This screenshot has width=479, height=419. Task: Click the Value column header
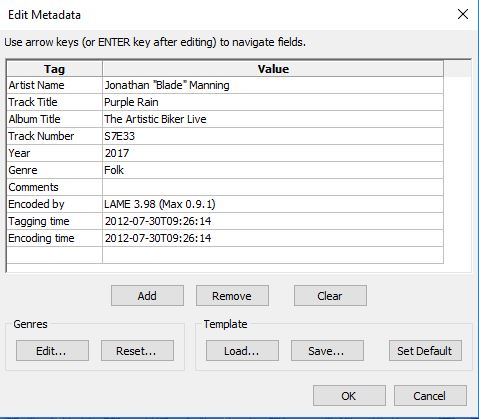tap(273, 69)
